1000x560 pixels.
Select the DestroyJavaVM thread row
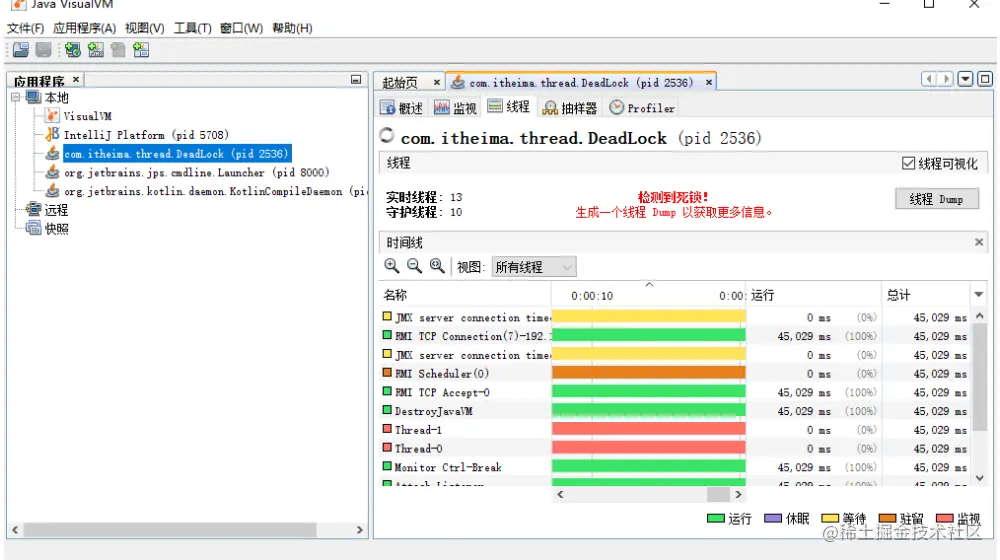tap(675, 411)
